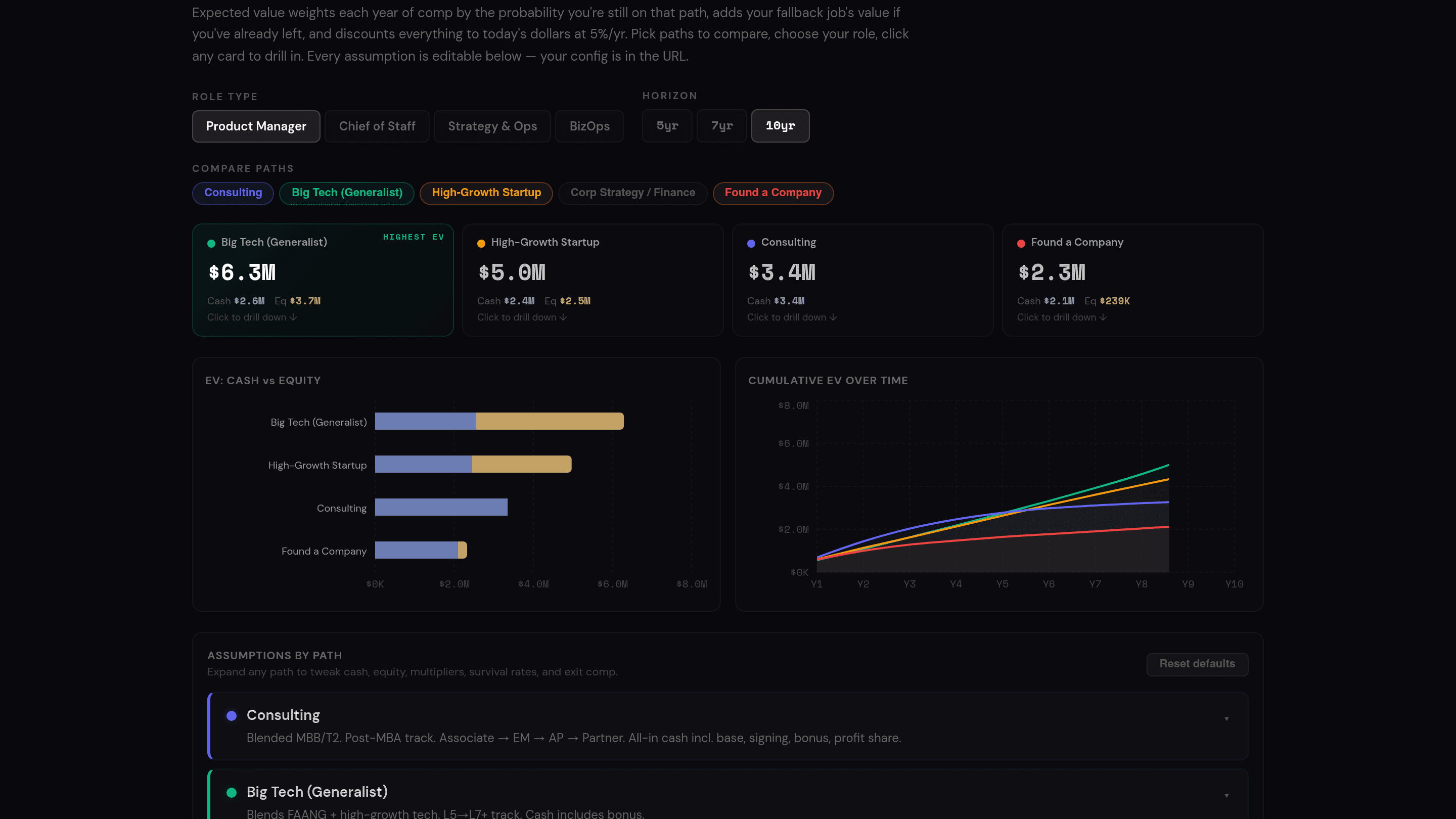Choose the Strategy & Ops role

(x=492, y=126)
